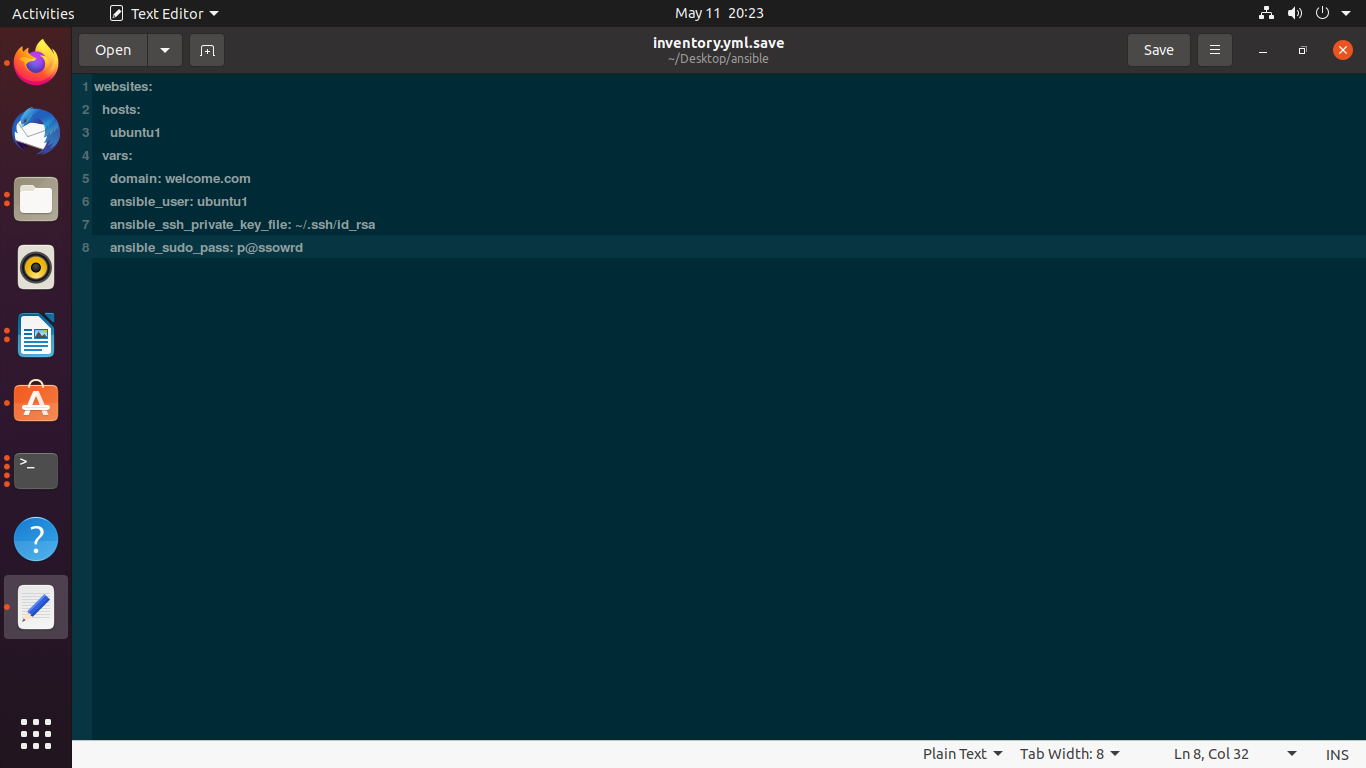Launch the Terminal from the dock

coord(35,470)
